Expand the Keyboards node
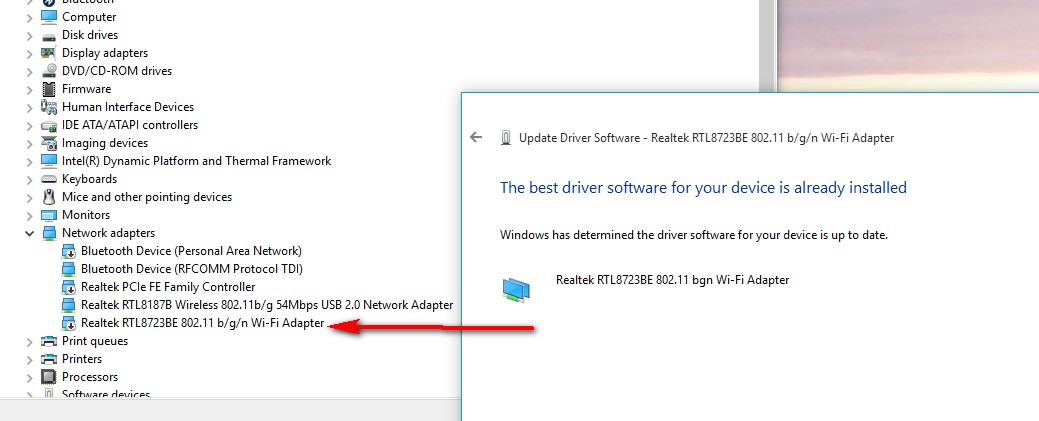Image resolution: width=1039 pixels, height=421 pixels. 30,179
